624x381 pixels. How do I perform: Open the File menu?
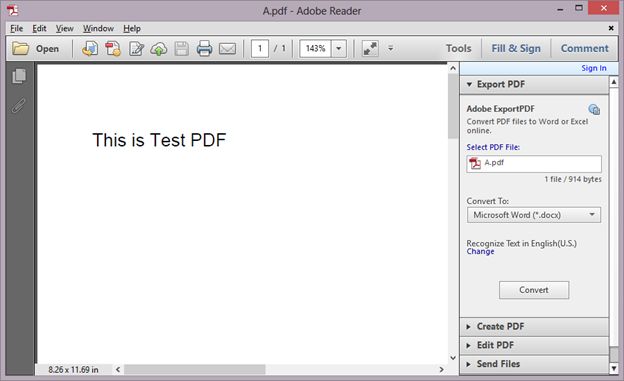click(16, 29)
